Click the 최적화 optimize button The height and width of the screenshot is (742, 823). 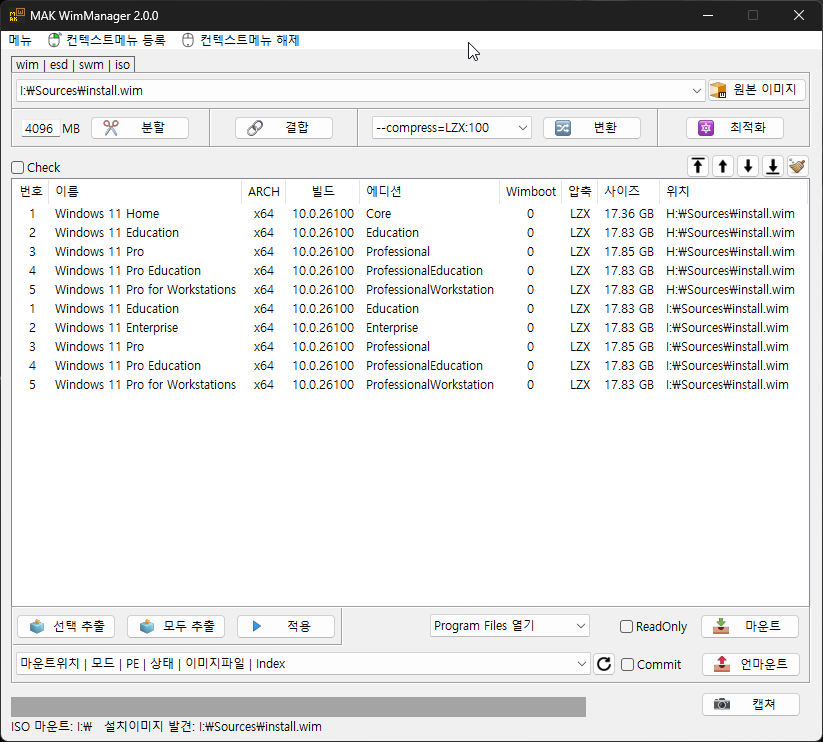pyautogui.click(x=735, y=128)
